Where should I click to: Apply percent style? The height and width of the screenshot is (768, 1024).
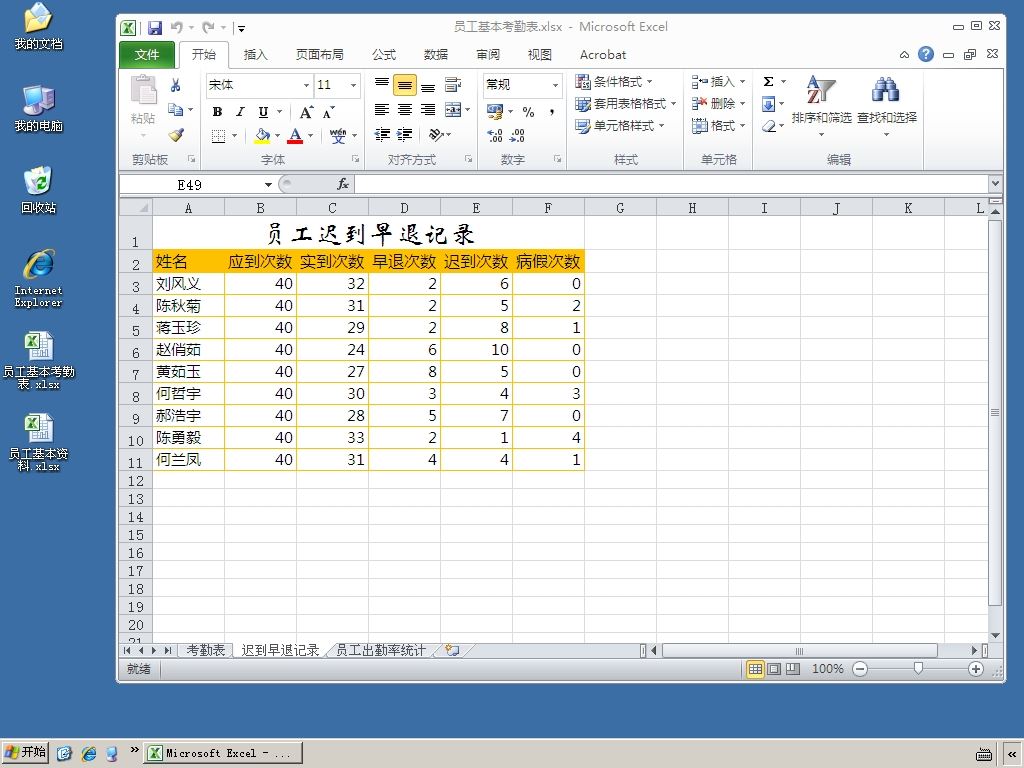pyautogui.click(x=528, y=112)
